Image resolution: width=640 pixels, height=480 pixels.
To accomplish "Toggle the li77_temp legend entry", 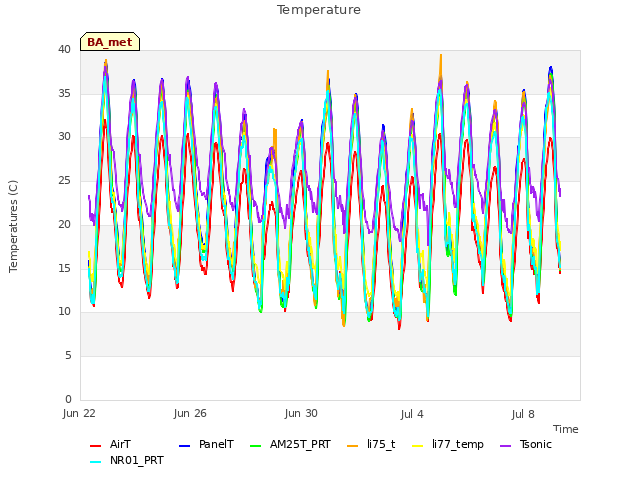I will click(448, 444).
